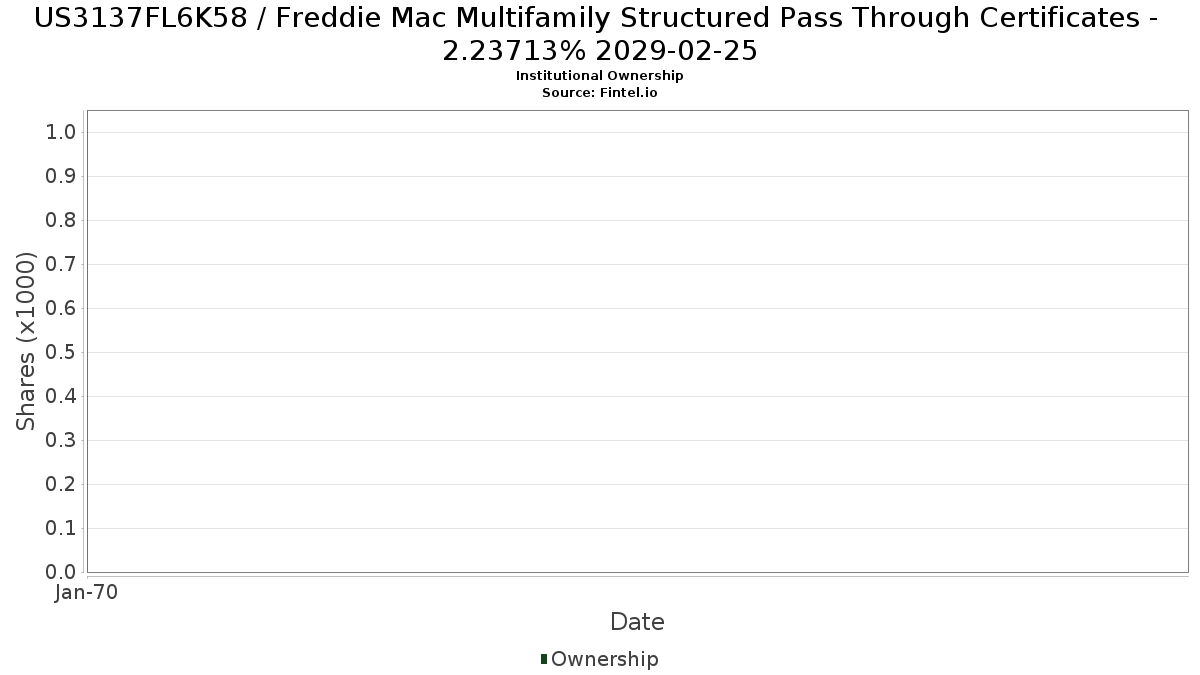The image size is (1200, 675).
Task: Click the 0.2 y-axis tick label
Action: click(x=62, y=485)
